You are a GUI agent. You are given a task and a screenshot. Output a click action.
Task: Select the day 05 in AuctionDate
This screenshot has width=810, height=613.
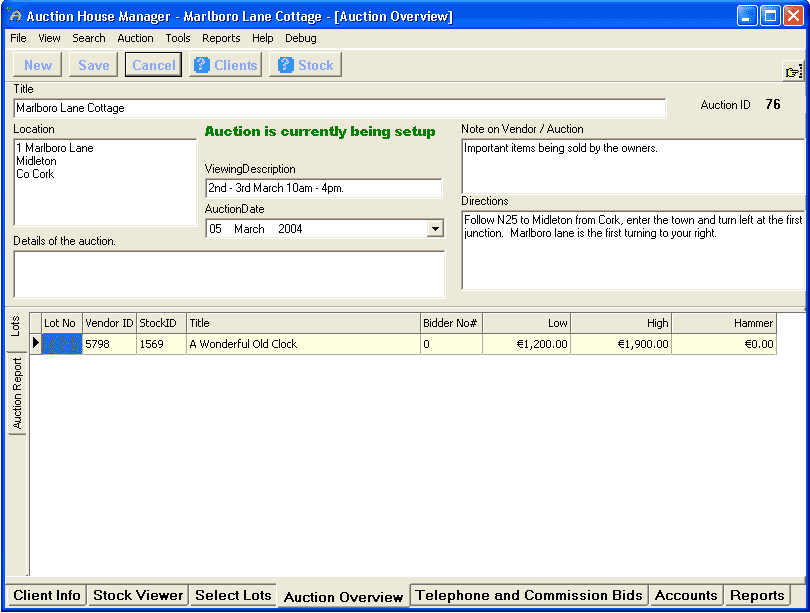coord(215,229)
